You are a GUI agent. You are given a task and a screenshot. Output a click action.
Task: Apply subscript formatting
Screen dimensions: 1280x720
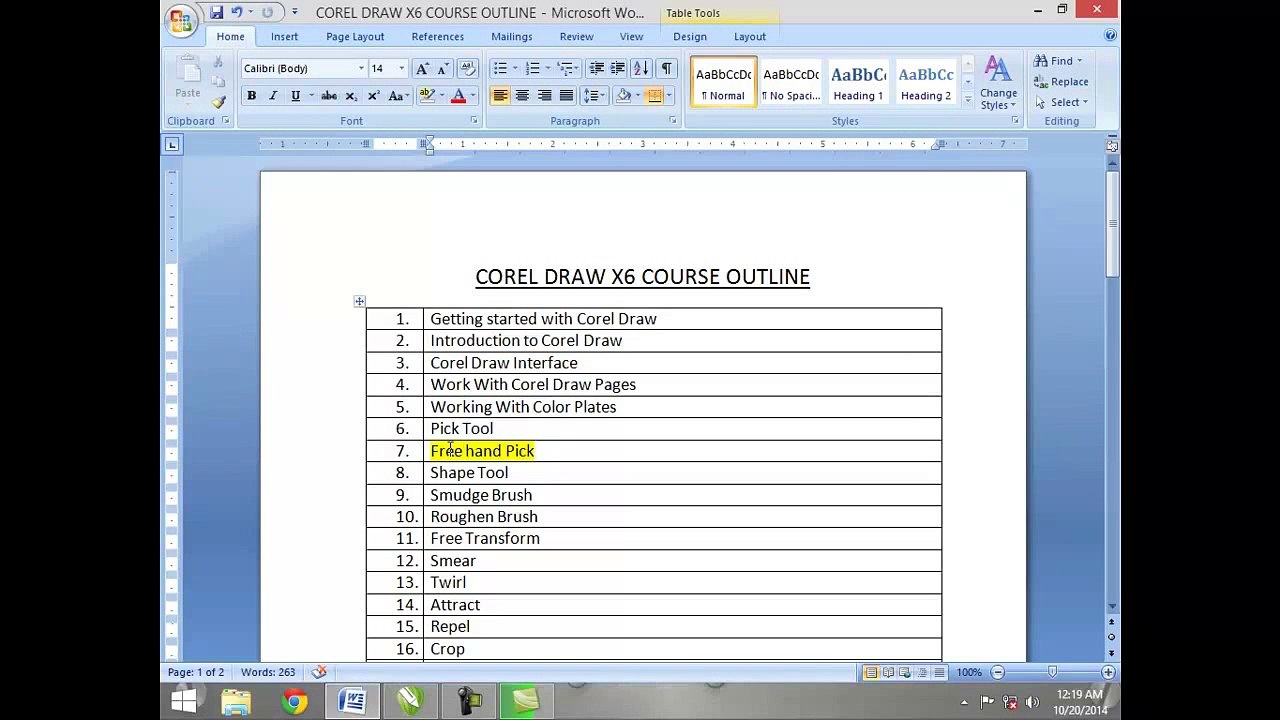click(351, 96)
